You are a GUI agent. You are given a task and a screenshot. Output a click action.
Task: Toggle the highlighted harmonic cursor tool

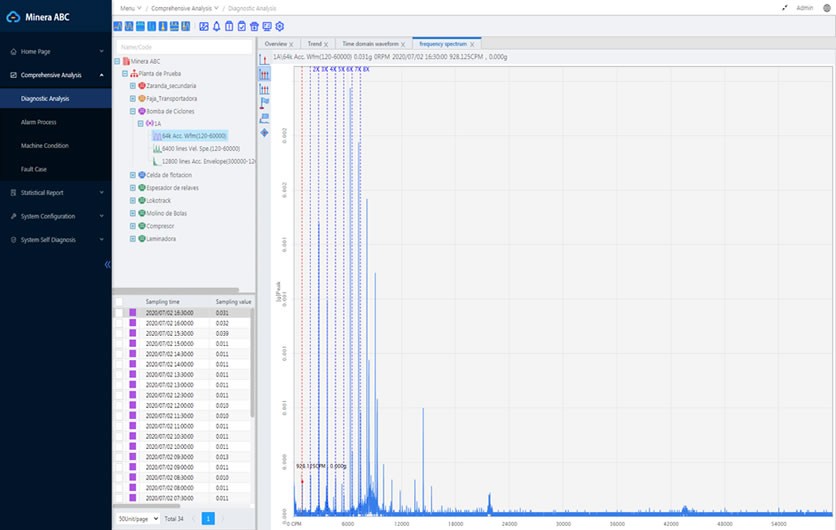click(x=264, y=74)
